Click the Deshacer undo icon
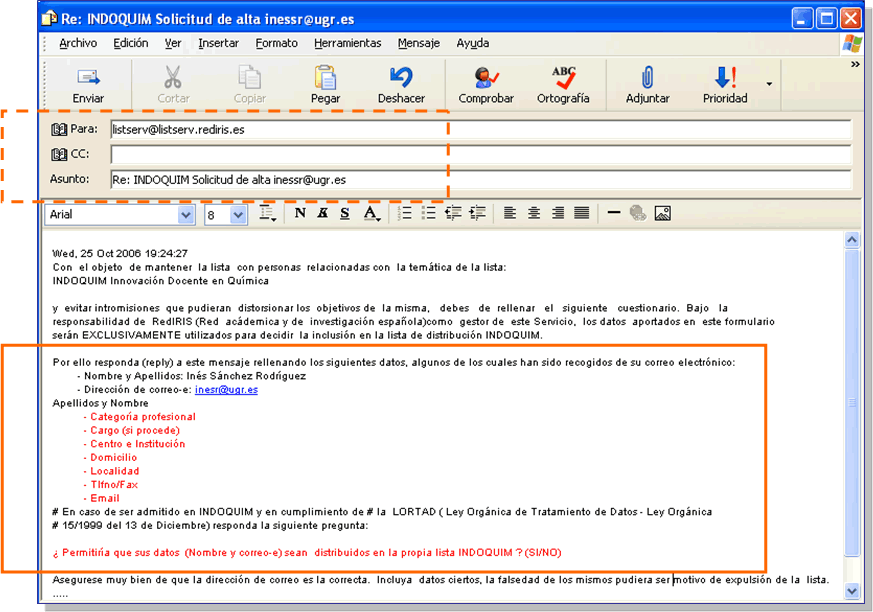Image resolution: width=873 pixels, height=612 pixels. 401,84
